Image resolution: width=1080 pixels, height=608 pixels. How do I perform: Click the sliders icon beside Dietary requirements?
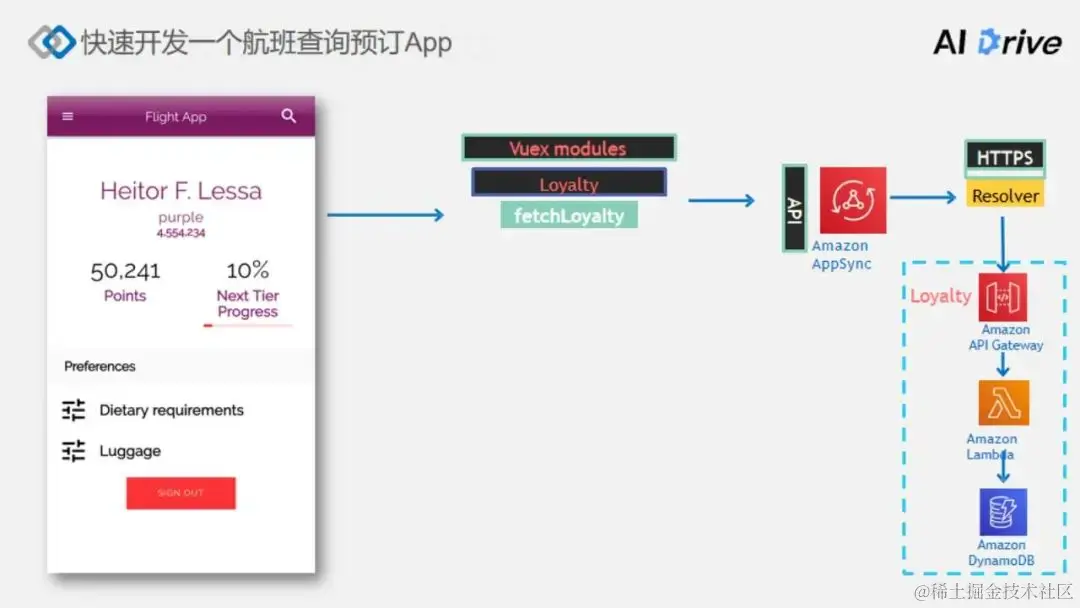pos(74,410)
